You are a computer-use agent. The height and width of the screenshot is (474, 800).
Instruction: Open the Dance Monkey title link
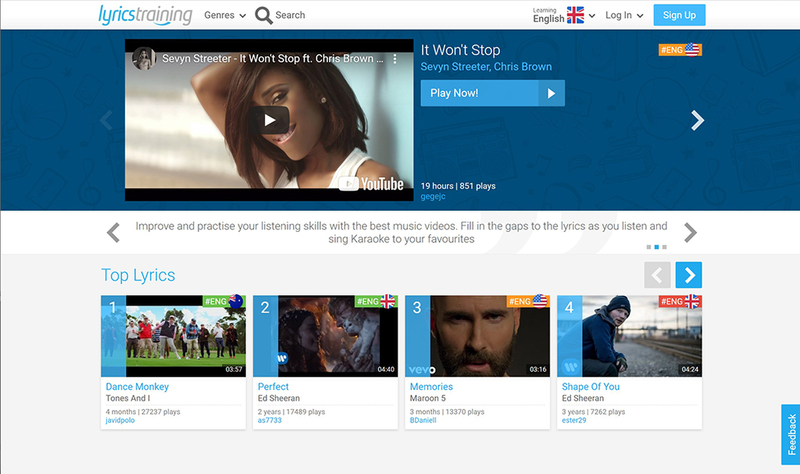coord(137,387)
